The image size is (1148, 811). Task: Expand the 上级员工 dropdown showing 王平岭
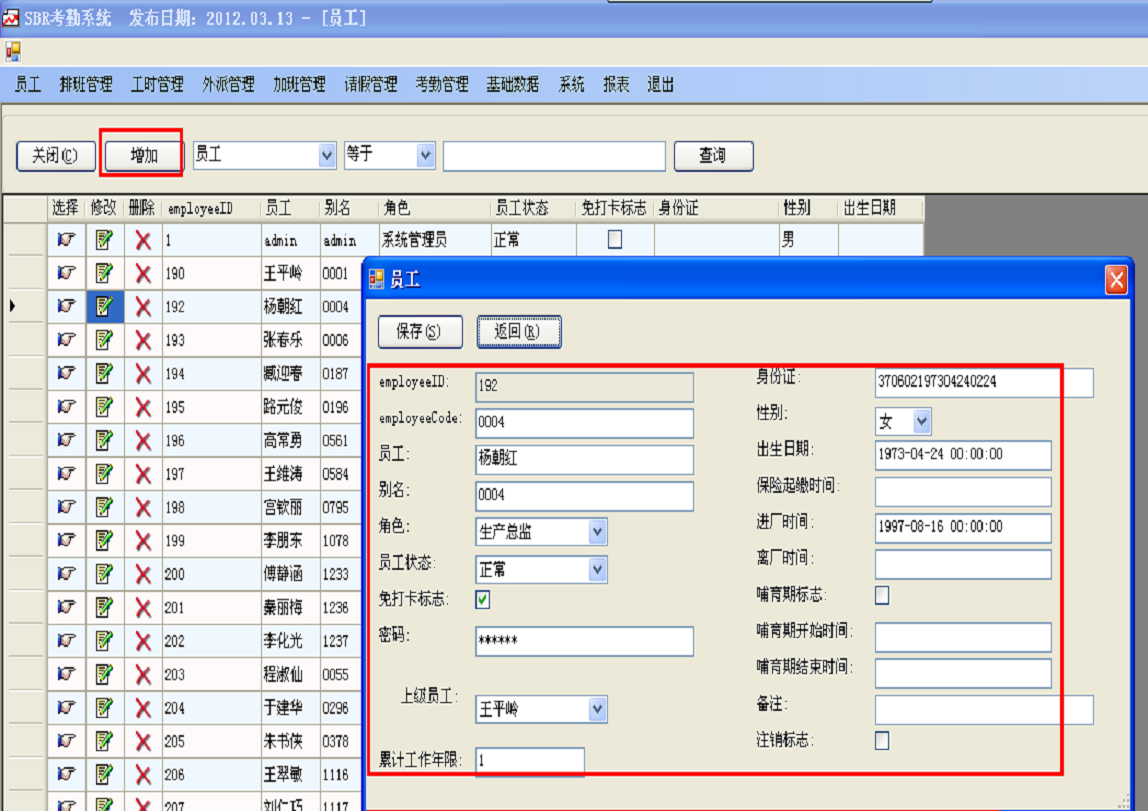point(598,709)
